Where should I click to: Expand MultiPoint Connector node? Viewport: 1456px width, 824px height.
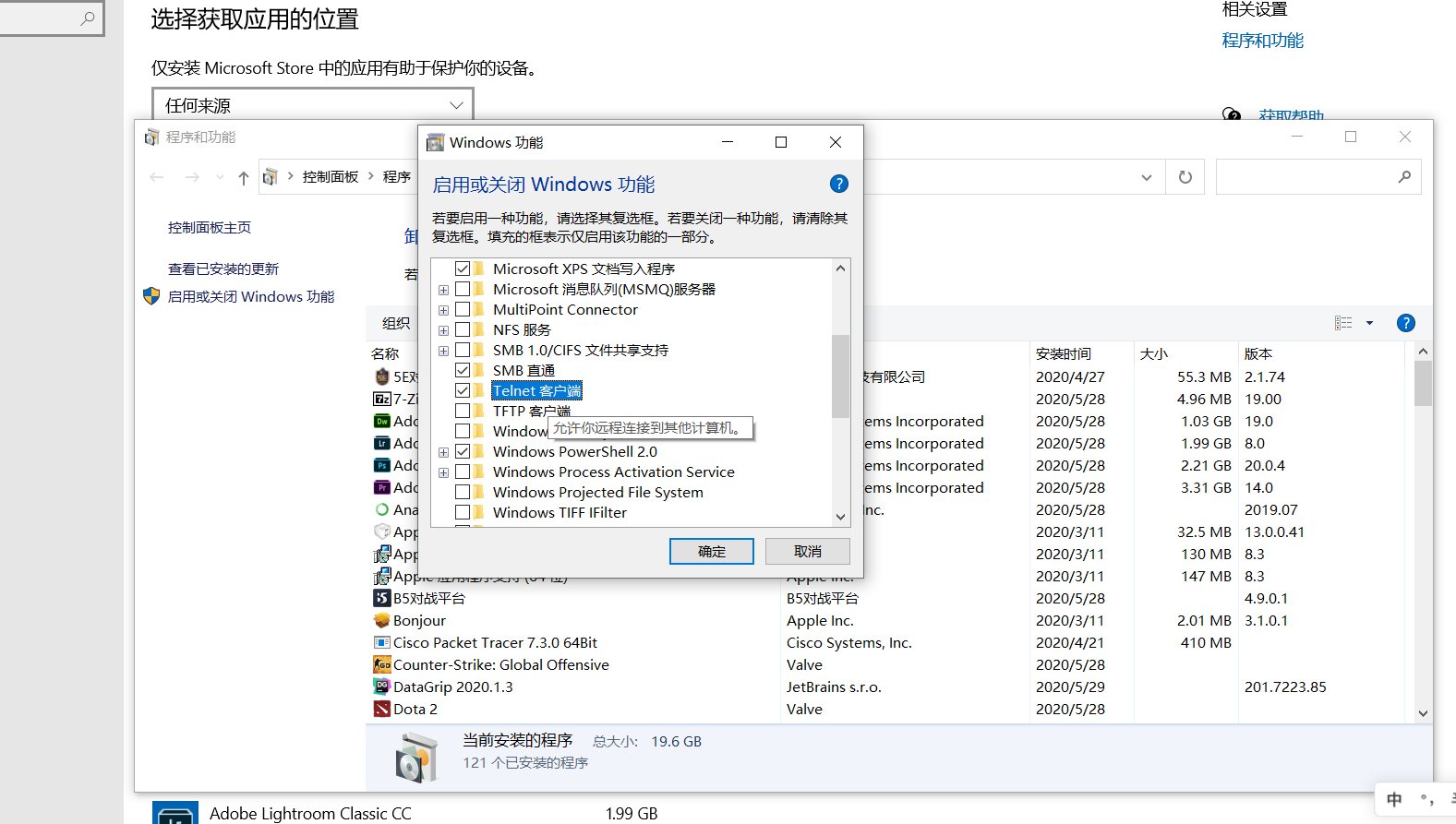point(443,310)
